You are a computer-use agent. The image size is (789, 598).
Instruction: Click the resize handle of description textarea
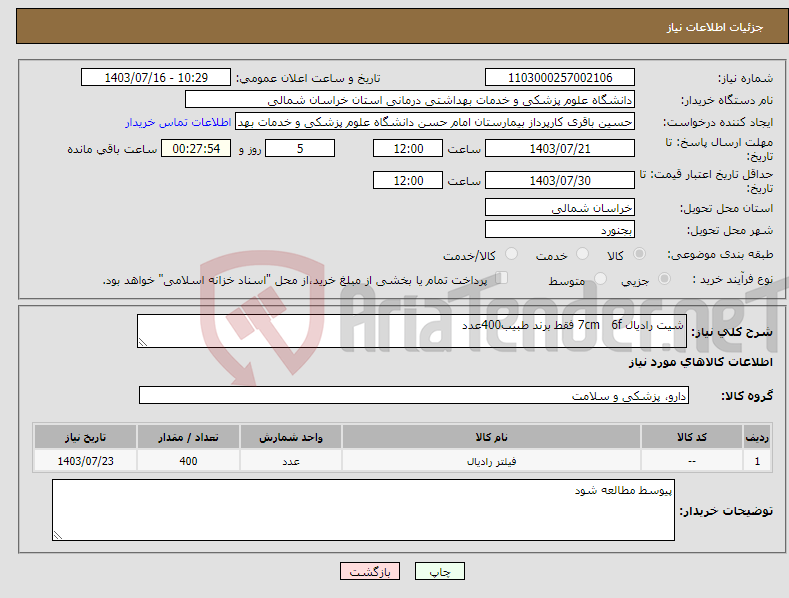tap(143, 342)
